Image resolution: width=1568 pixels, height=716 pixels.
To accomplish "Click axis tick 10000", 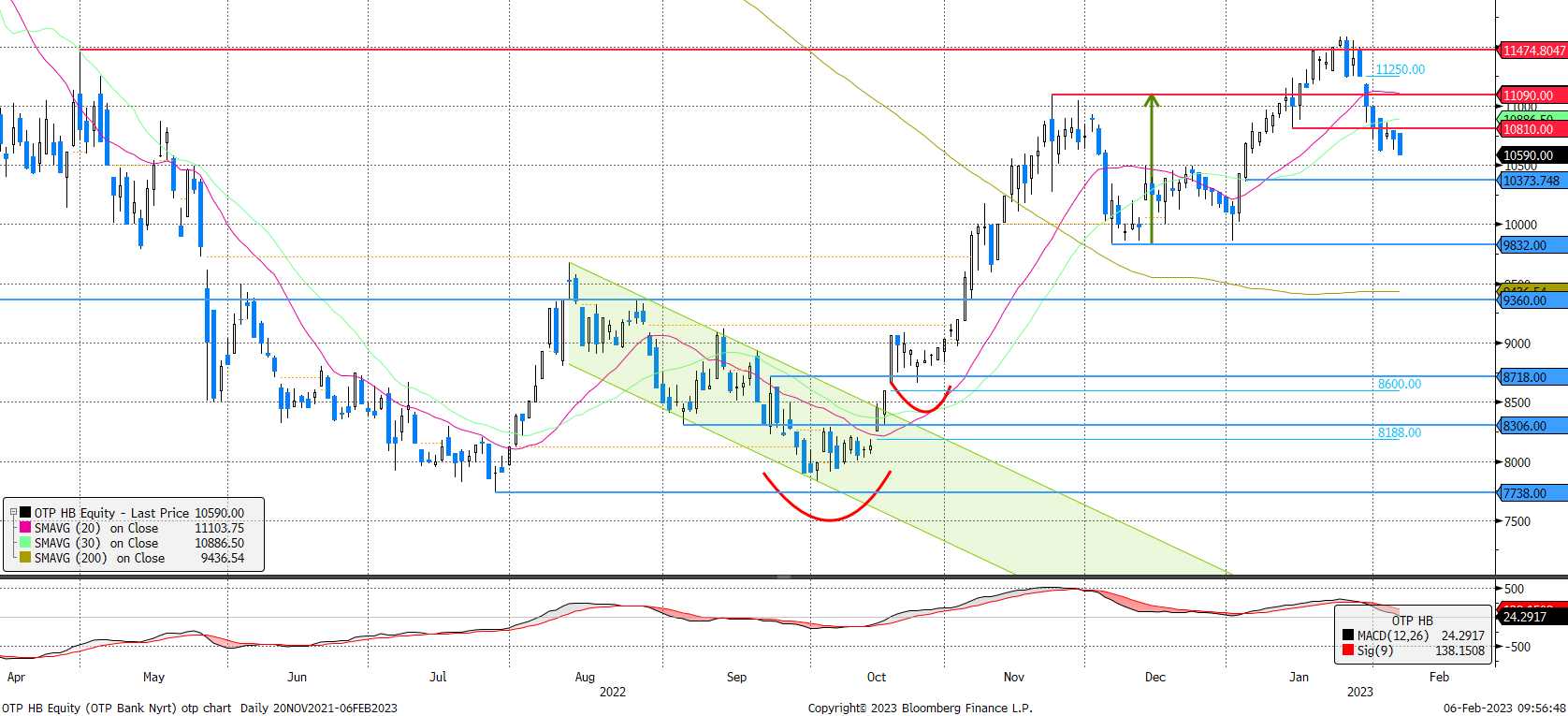I will (1520, 225).
